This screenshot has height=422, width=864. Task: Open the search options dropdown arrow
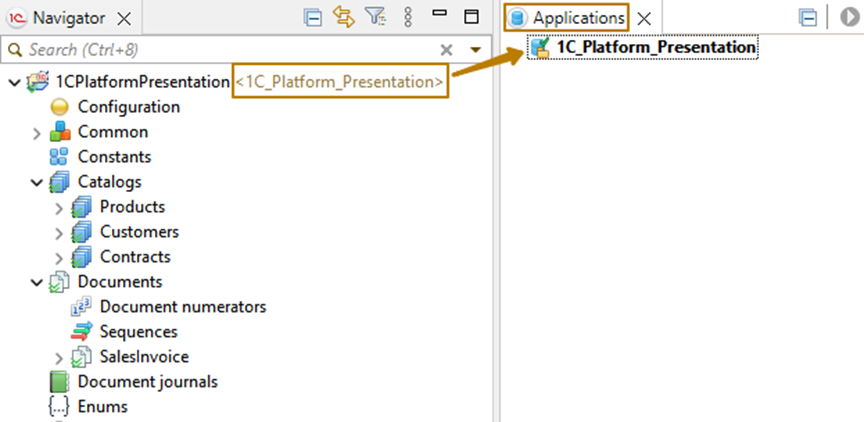(x=475, y=50)
